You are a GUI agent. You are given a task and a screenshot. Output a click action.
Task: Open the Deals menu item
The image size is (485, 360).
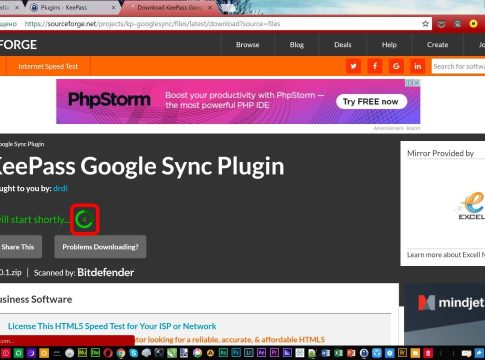[x=343, y=45]
